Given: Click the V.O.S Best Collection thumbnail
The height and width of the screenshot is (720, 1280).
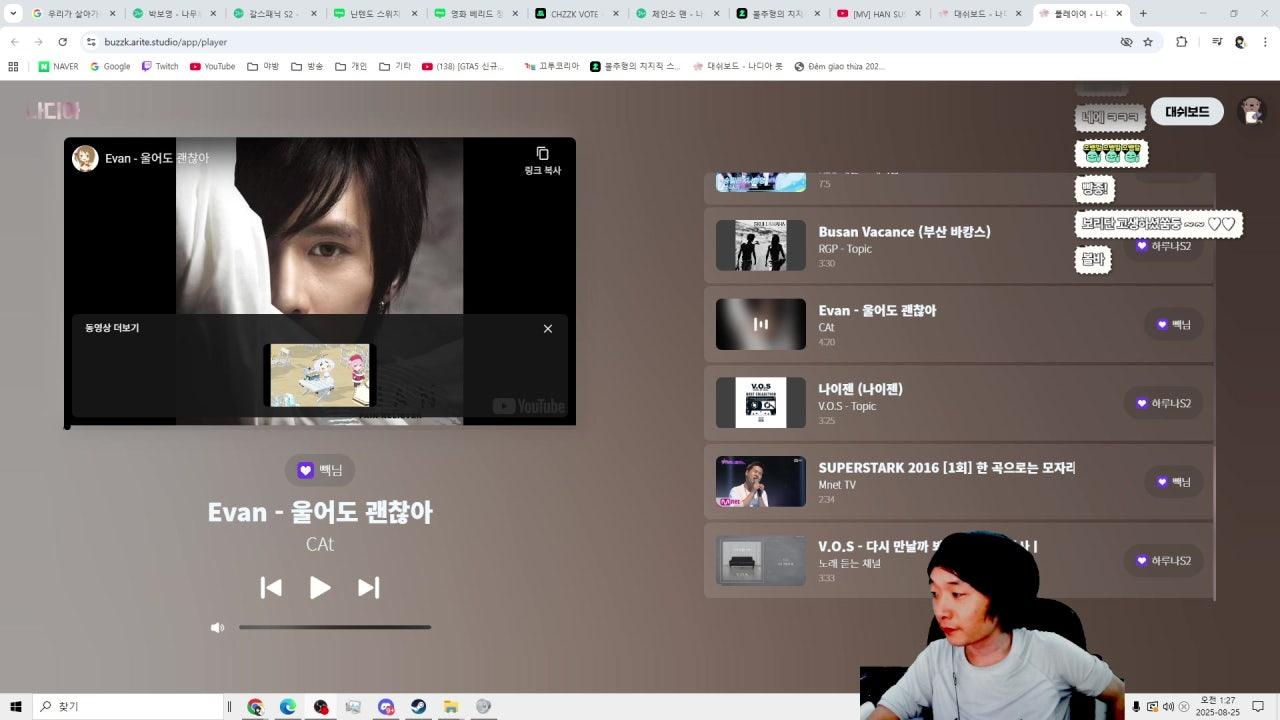Looking at the screenshot, I should tap(761, 403).
